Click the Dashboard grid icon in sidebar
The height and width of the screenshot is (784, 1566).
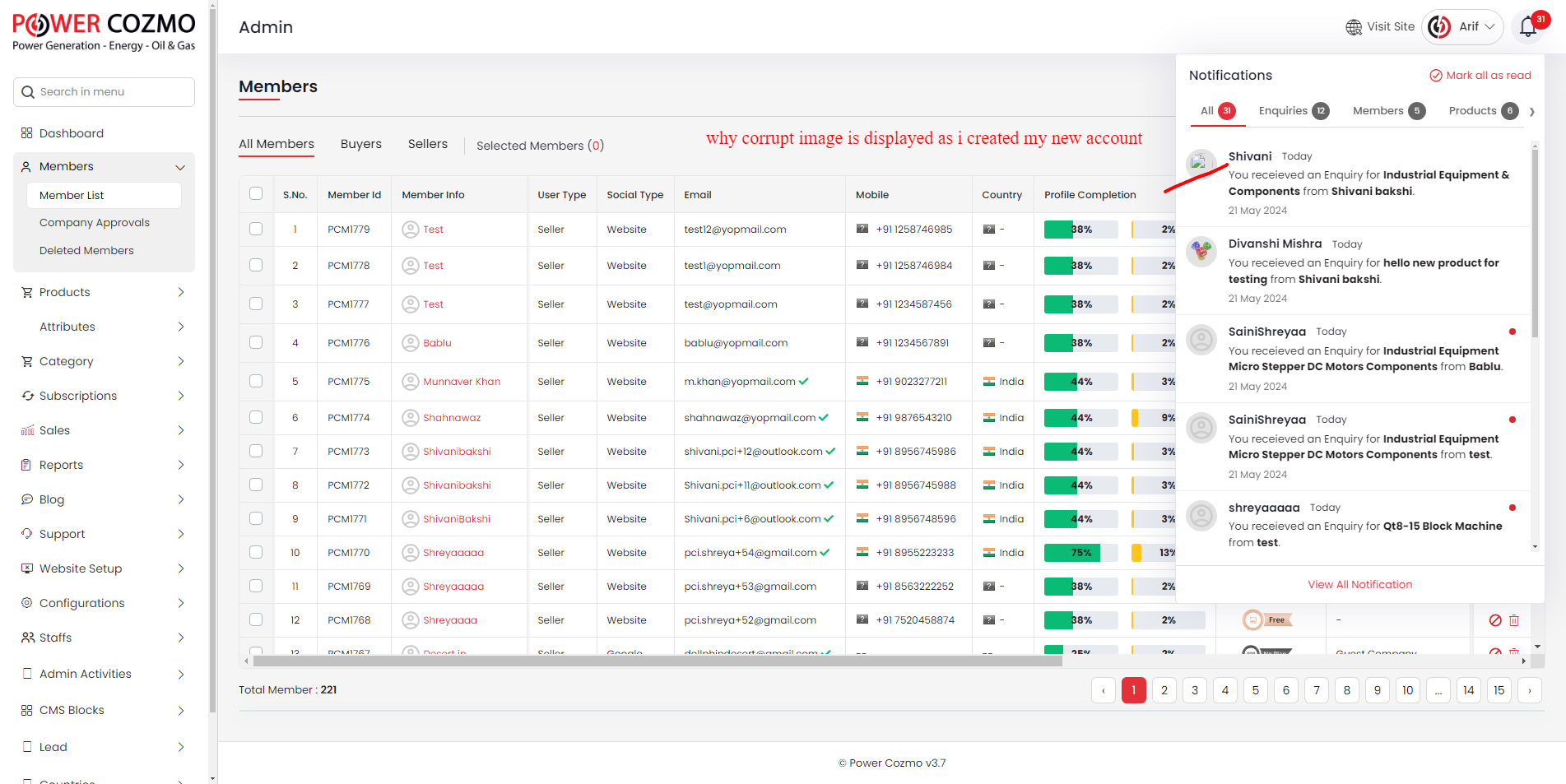pos(27,133)
